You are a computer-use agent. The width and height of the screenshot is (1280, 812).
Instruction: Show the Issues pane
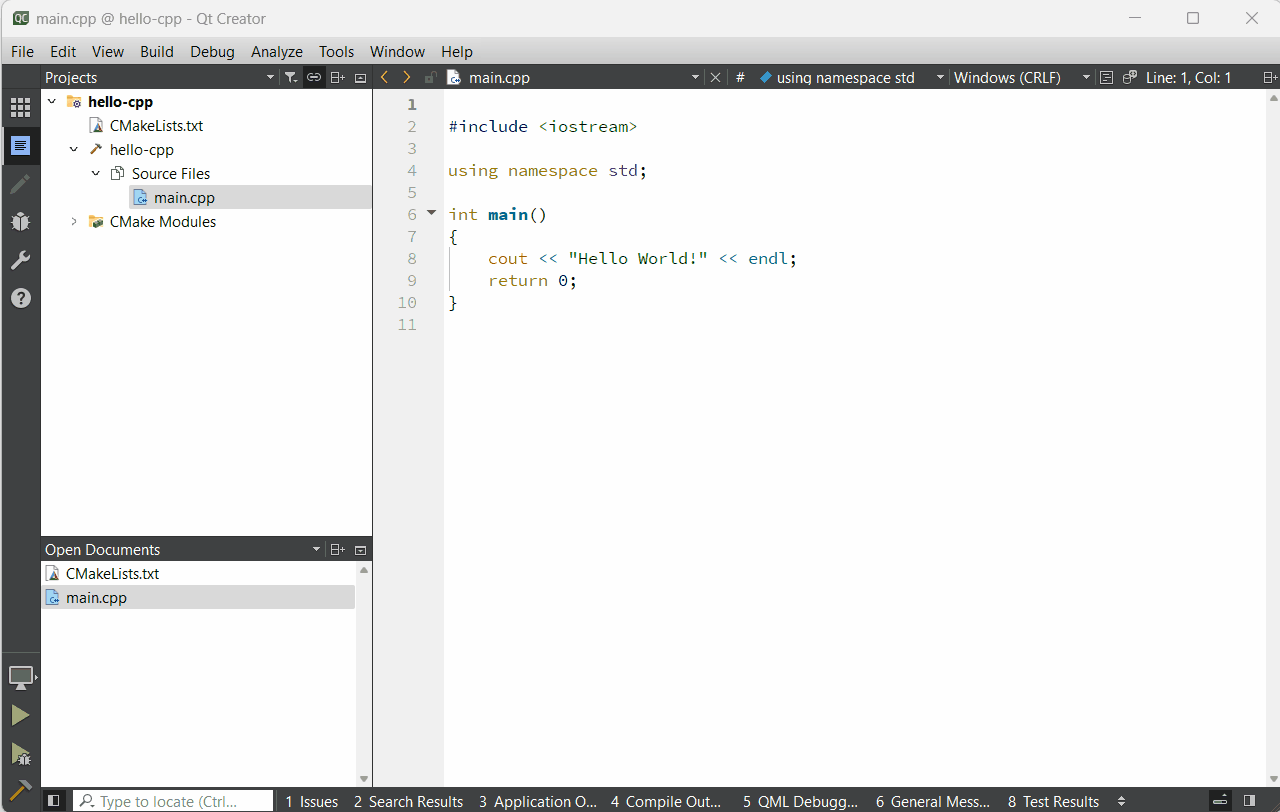pyautogui.click(x=311, y=801)
